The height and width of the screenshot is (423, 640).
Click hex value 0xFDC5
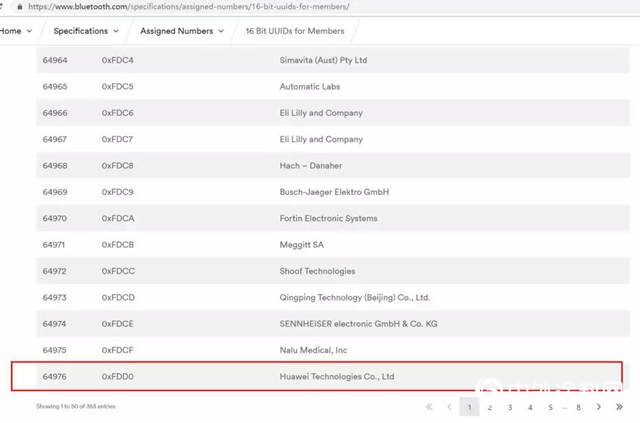118,87
